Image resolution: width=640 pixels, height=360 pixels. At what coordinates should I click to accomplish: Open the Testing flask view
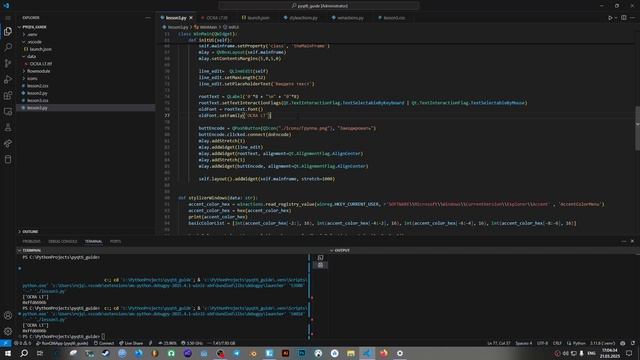point(8,127)
